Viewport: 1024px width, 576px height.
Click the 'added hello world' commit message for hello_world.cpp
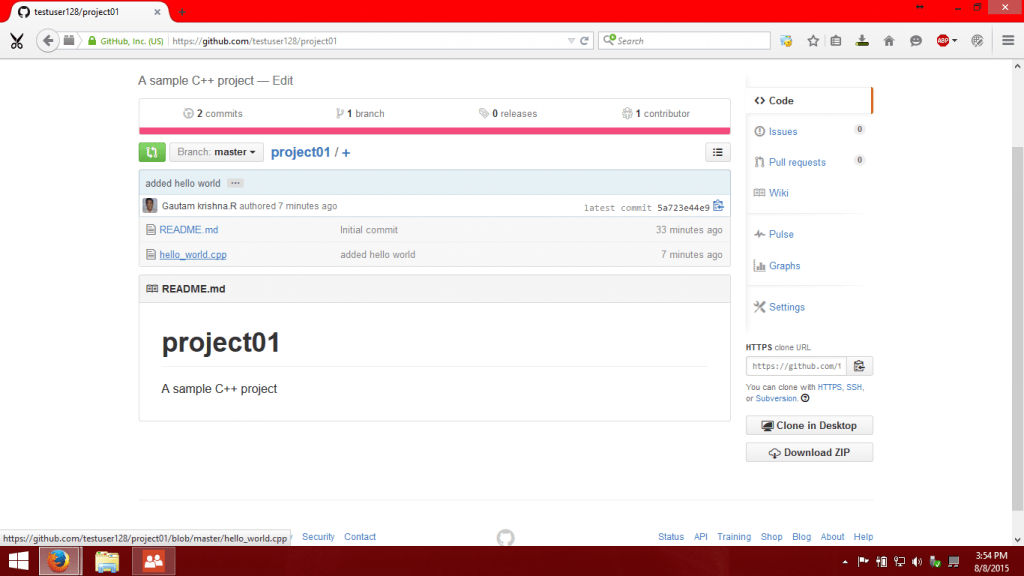(x=377, y=255)
